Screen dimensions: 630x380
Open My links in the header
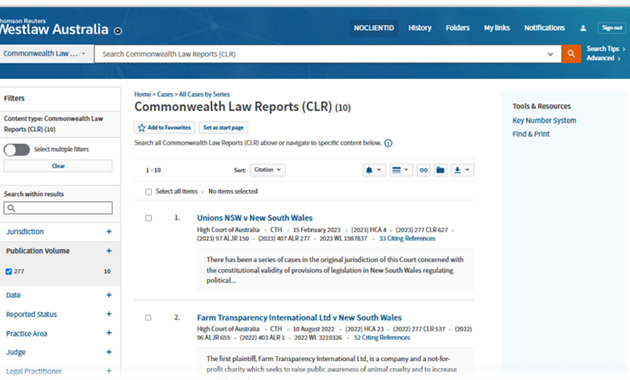(x=497, y=28)
